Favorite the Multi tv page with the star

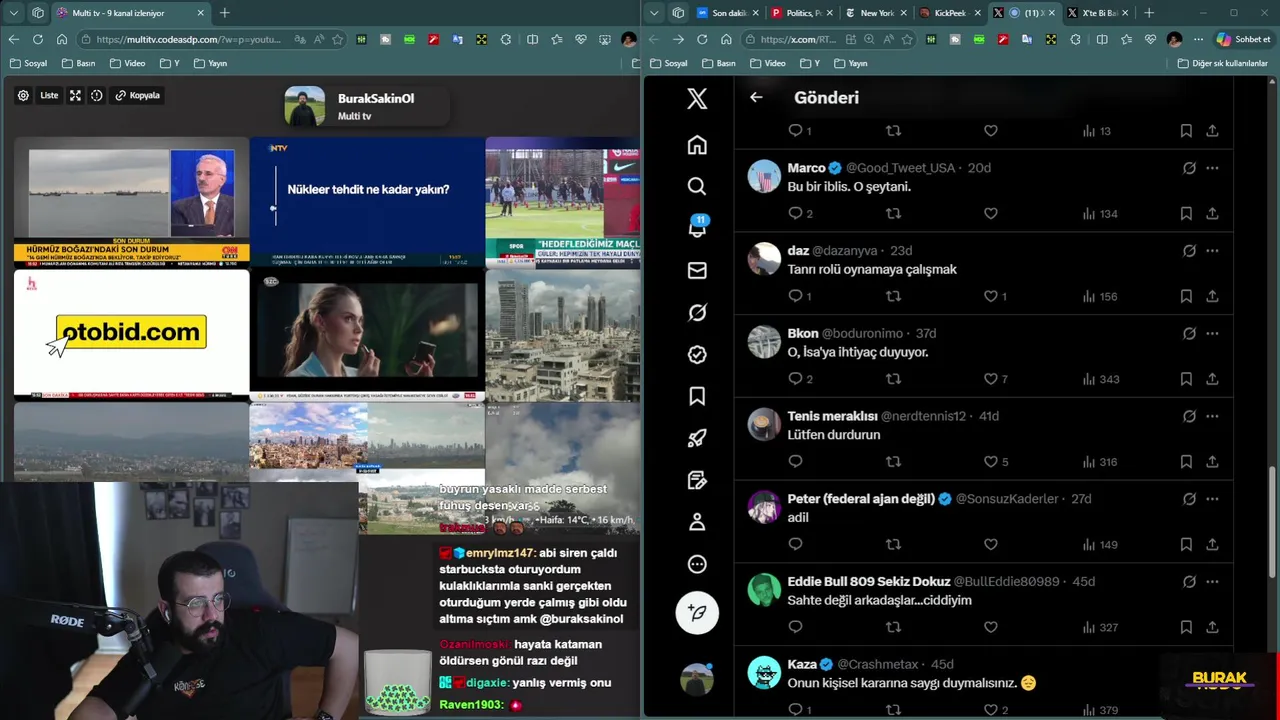[338, 39]
